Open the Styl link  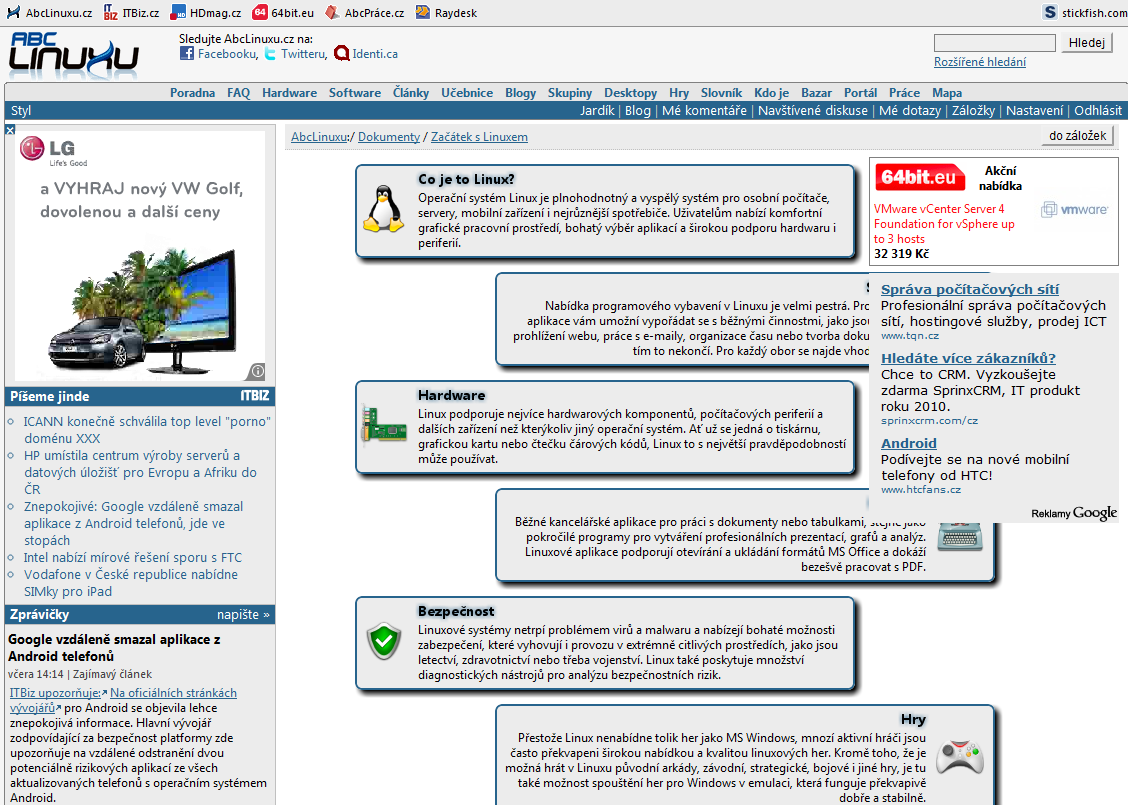pyautogui.click(x=21, y=110)
